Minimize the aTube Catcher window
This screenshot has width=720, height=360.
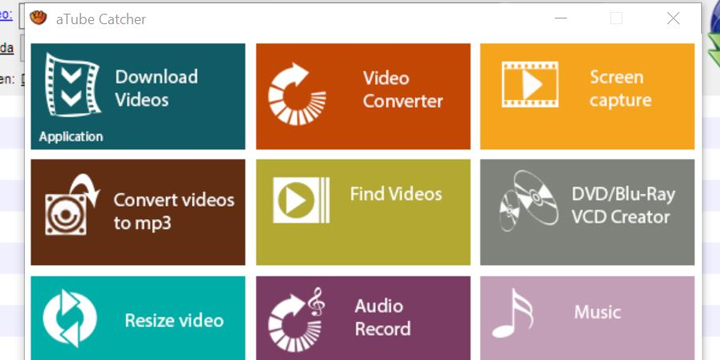[x=561, y=18]
